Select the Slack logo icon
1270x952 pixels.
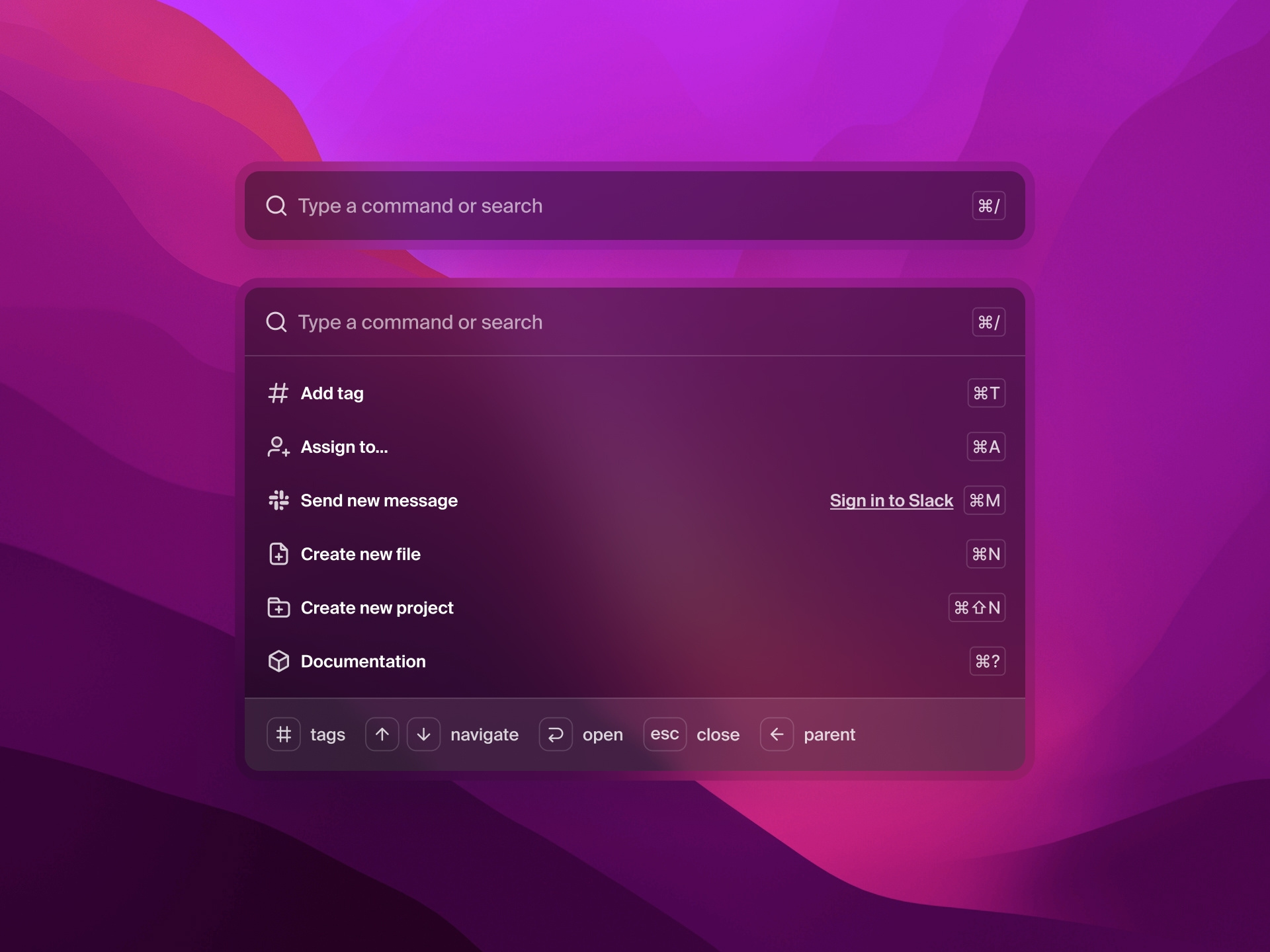(278, 500)
